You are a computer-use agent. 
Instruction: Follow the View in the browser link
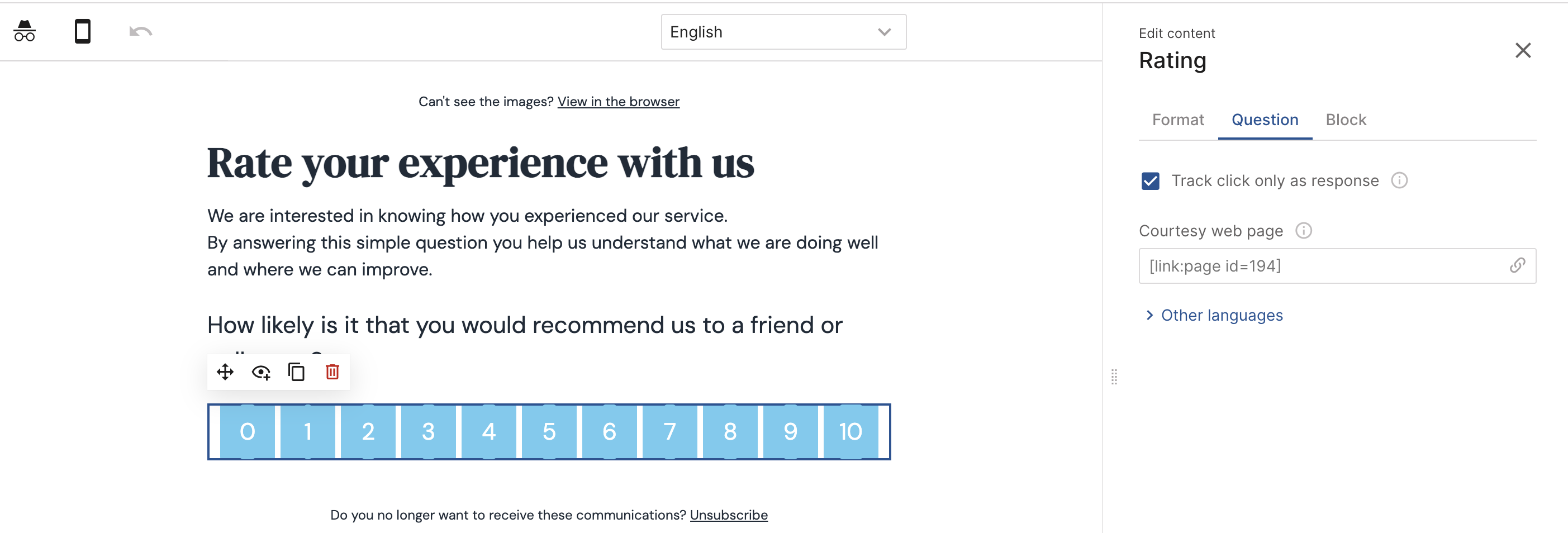(x=619, y=102)
